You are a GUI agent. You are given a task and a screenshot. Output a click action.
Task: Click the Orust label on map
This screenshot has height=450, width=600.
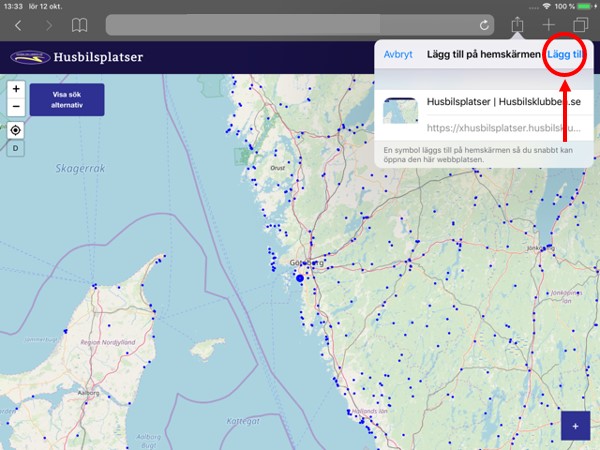point(277,168)
